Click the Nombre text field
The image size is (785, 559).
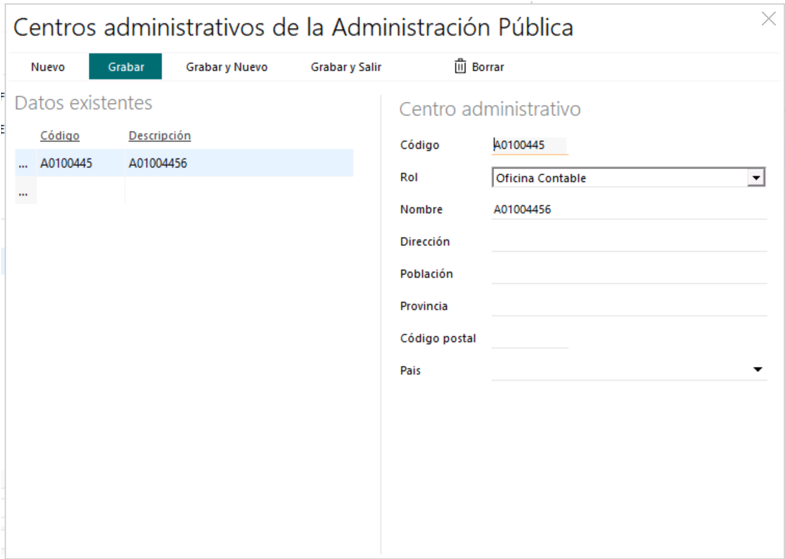pyautogui.click(x=628, y=210)
